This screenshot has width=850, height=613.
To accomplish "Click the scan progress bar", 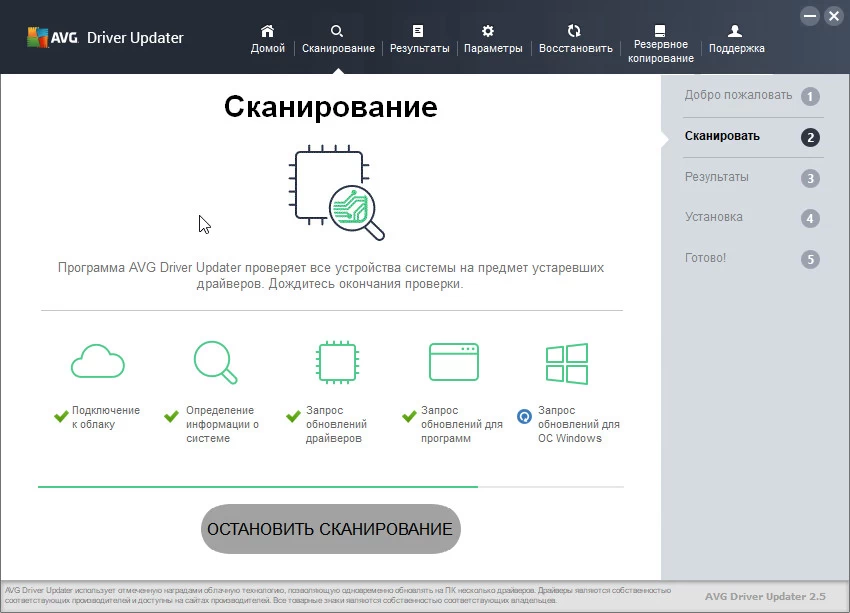I will pos(330,487).
